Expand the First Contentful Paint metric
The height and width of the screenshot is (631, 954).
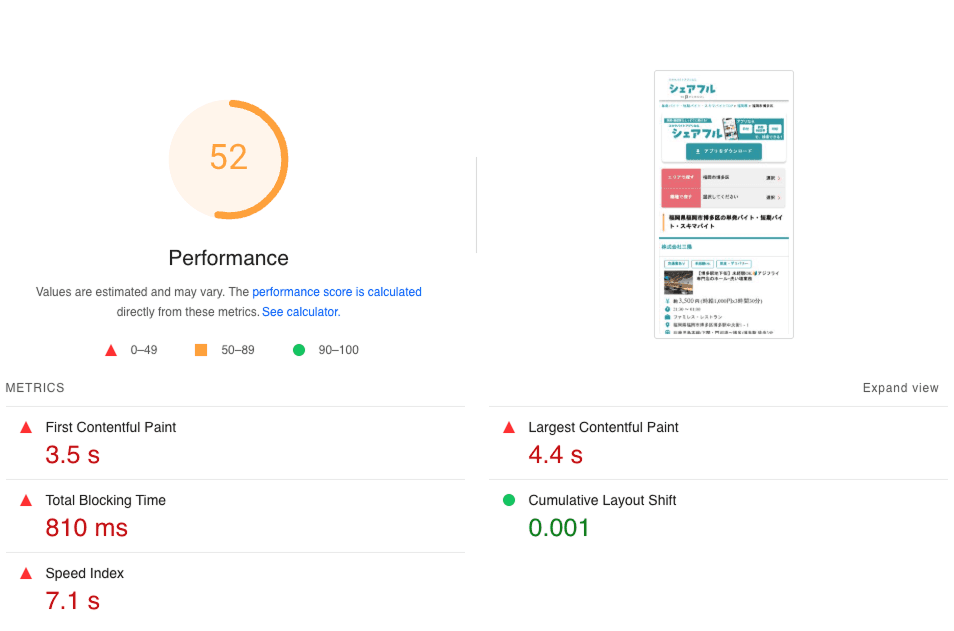click(235, 443)
